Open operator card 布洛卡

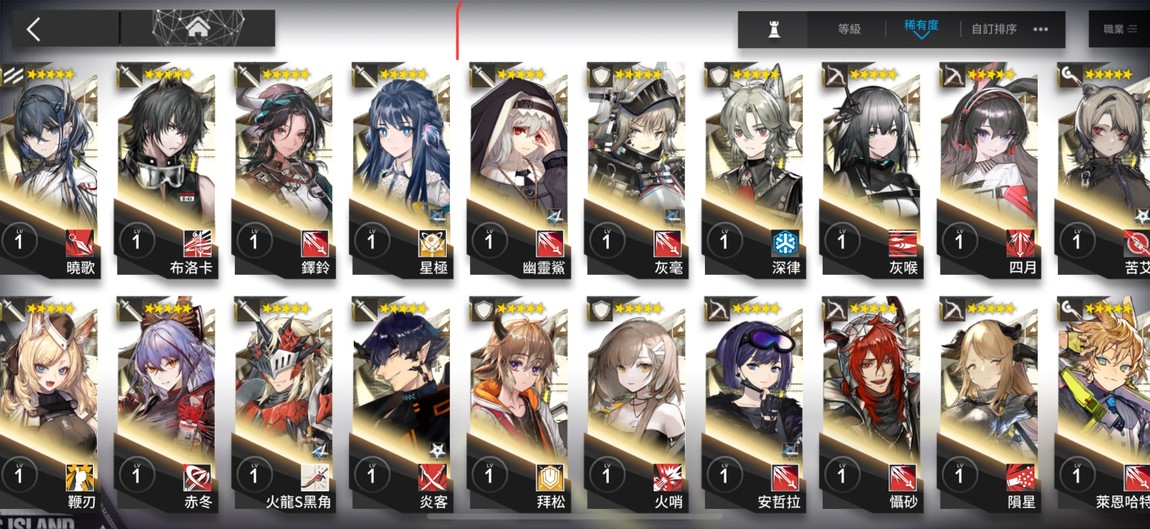(x=166, y=170)
